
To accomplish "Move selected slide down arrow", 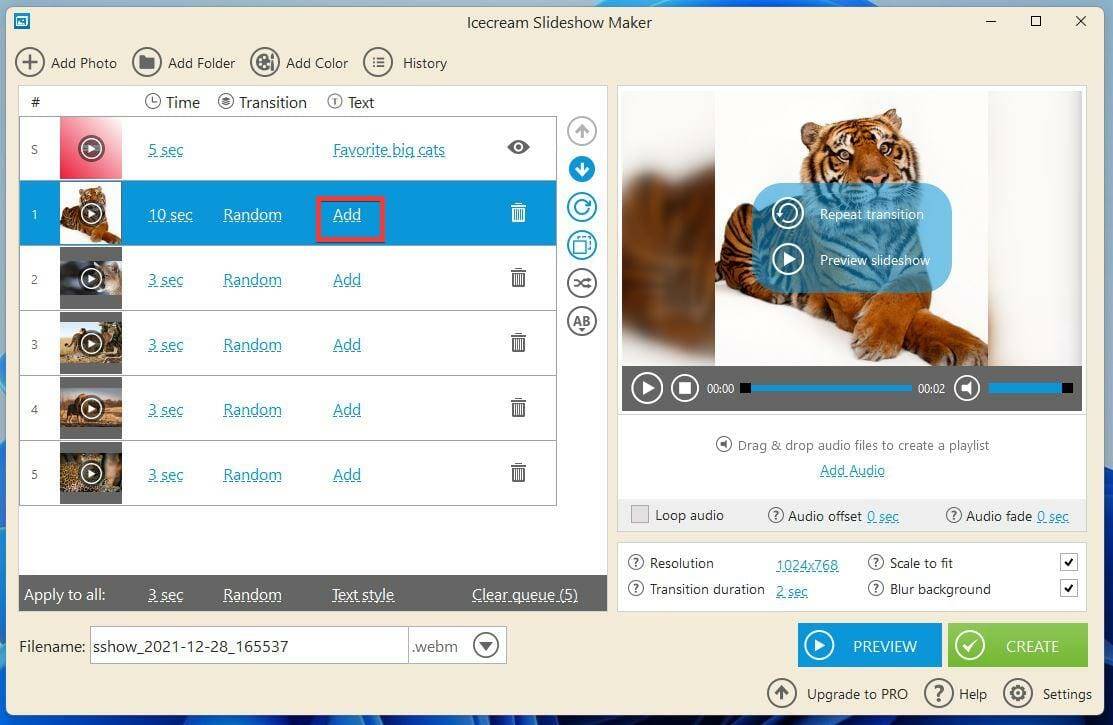I will pos(582,169).
